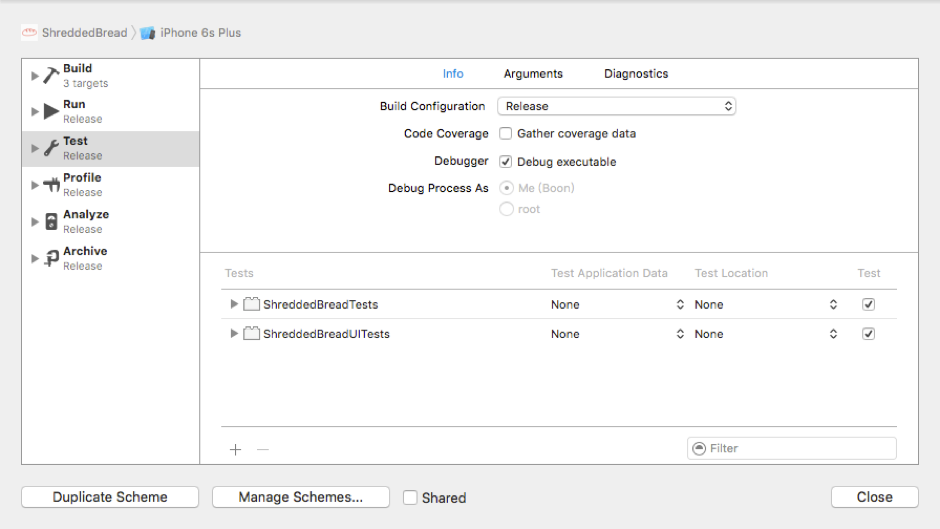Switch to the Arguments tab

(533, 74)
